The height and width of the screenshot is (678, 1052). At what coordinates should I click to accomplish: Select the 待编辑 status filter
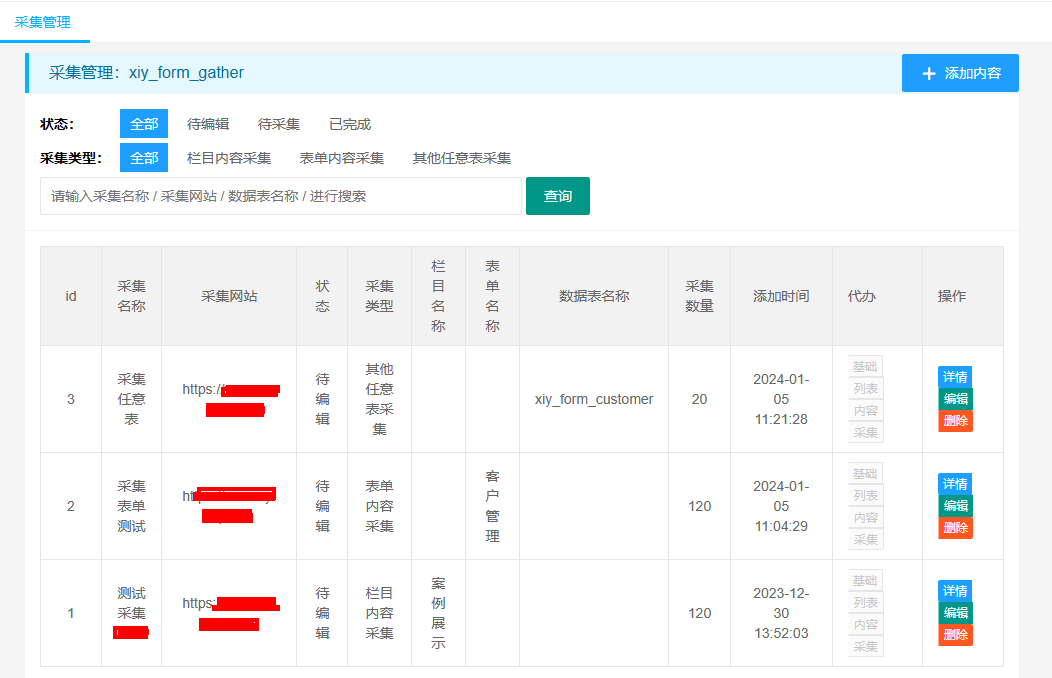coord(208,124)
